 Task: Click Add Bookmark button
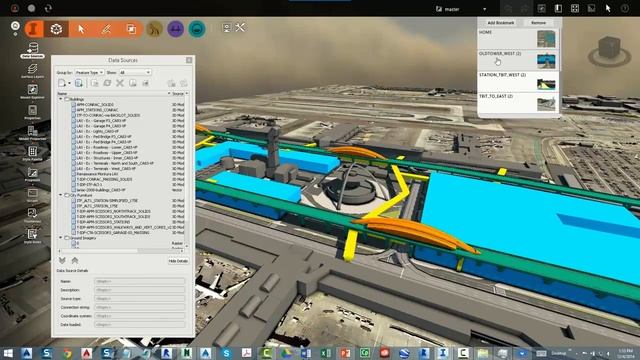[x=501, y=23]
